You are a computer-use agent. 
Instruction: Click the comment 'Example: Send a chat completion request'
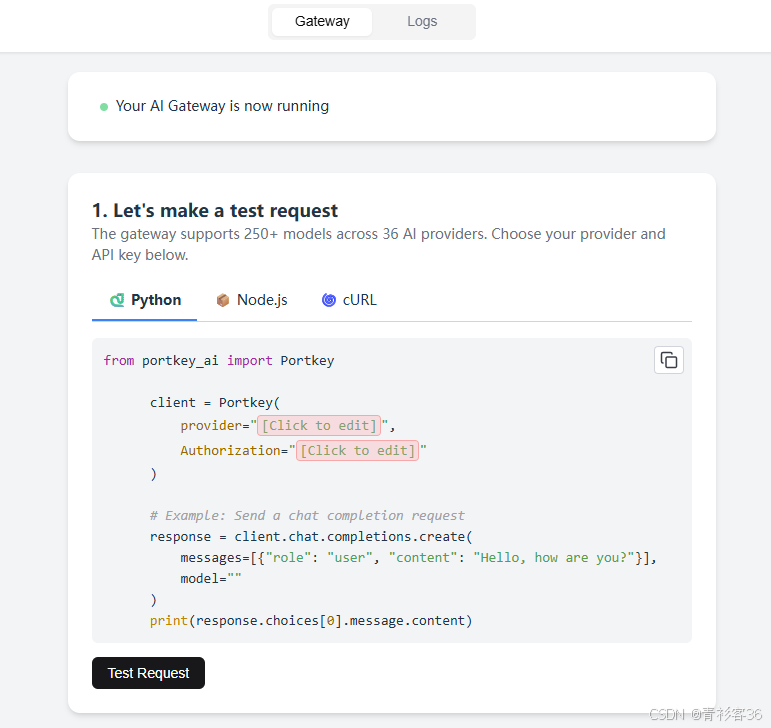pyautogui.click(x=307, y=516)
